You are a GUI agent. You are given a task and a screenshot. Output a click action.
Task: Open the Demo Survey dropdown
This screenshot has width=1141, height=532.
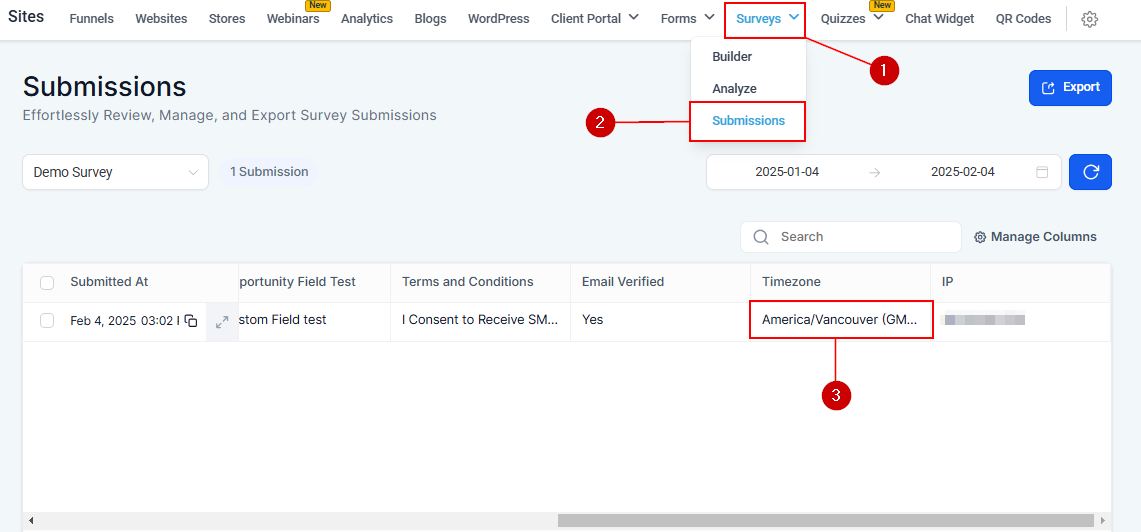click(115, 172)
